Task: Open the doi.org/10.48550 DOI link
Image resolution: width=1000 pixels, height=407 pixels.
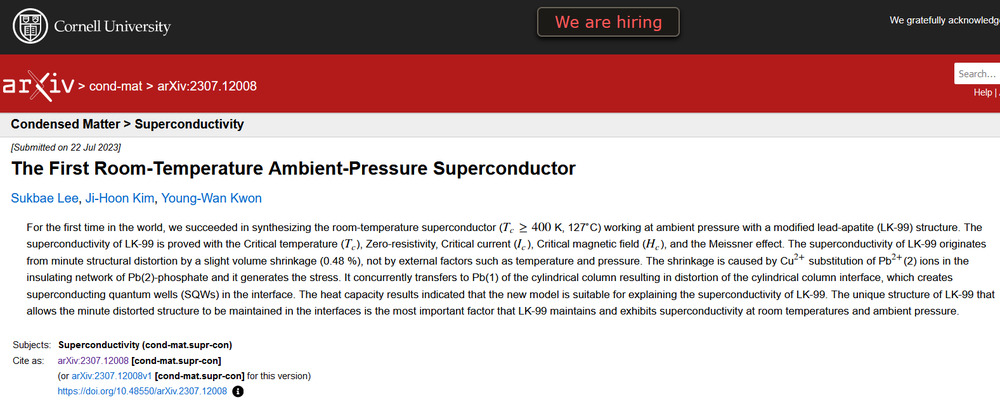Action: point(142,391)
